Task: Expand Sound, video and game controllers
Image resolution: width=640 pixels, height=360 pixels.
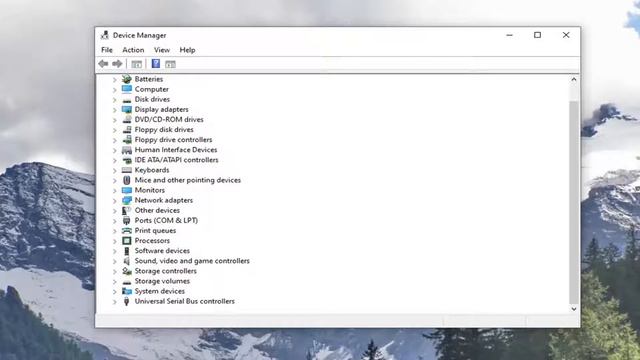Action: pyautogui.click(x=115, y=261)
